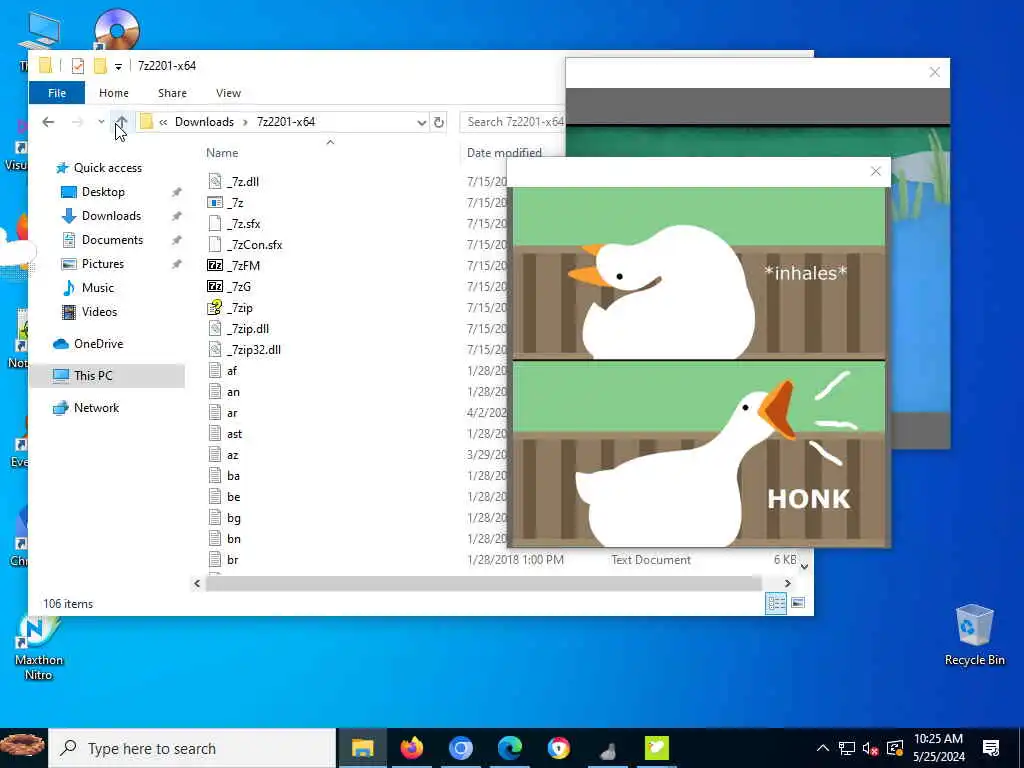Open the Maxthon Nitro desktop shortcut
This screenshot has width=1024, height=768.
pos(39,647)
